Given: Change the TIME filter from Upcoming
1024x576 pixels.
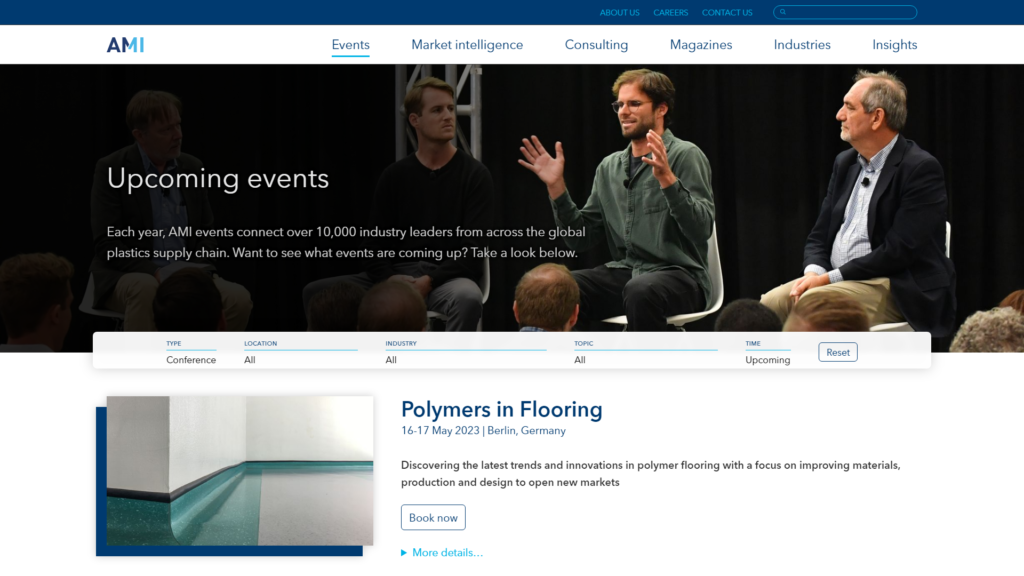Looking at the screenshot, I should pos(770,356).
